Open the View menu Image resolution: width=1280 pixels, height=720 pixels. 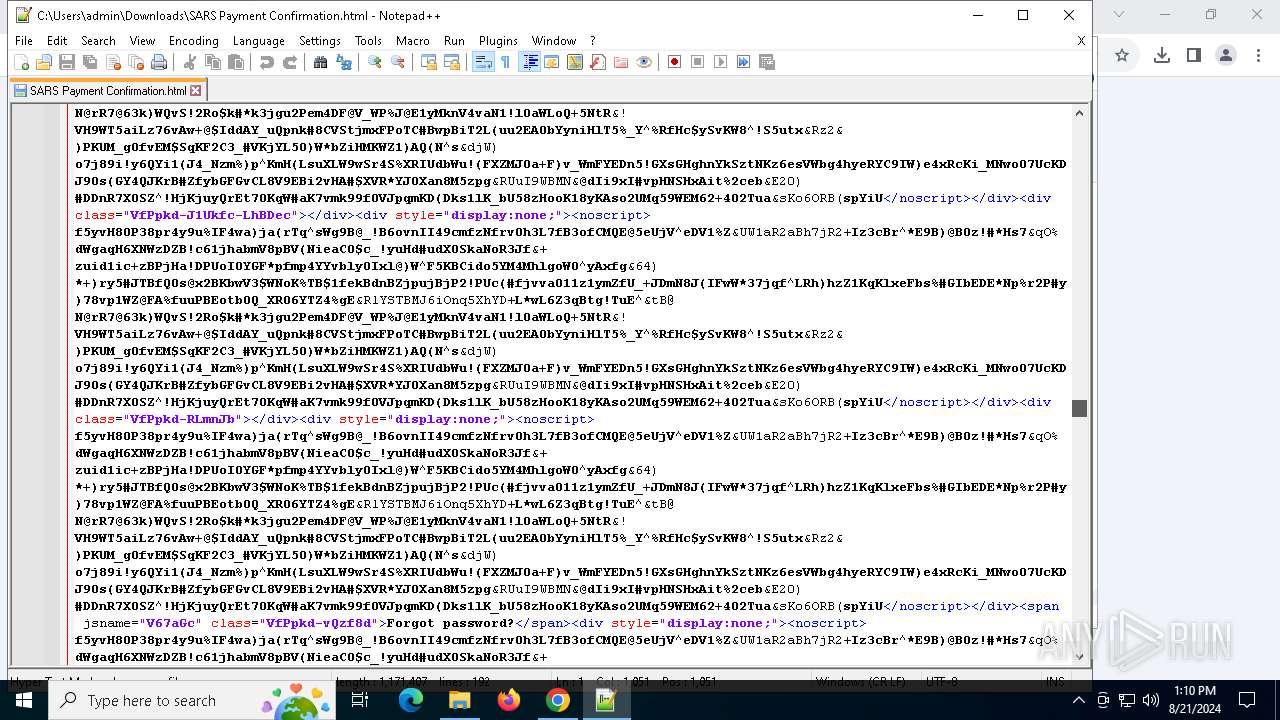[142, 41]
